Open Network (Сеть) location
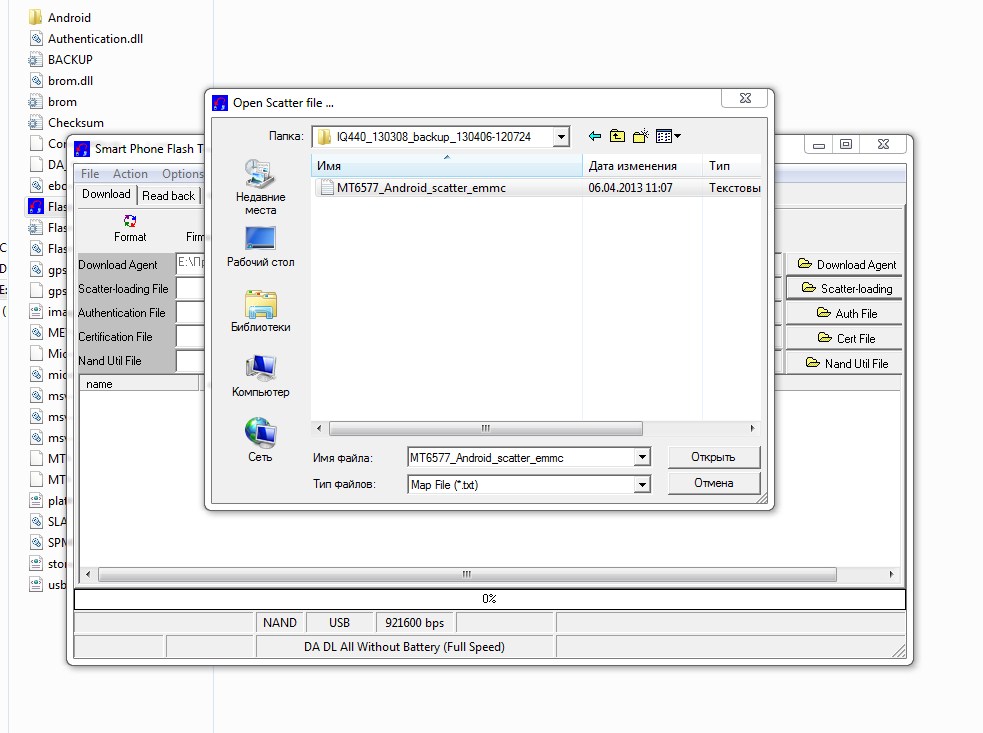Screen dimensions: 983x733 (x=260, y=440)
